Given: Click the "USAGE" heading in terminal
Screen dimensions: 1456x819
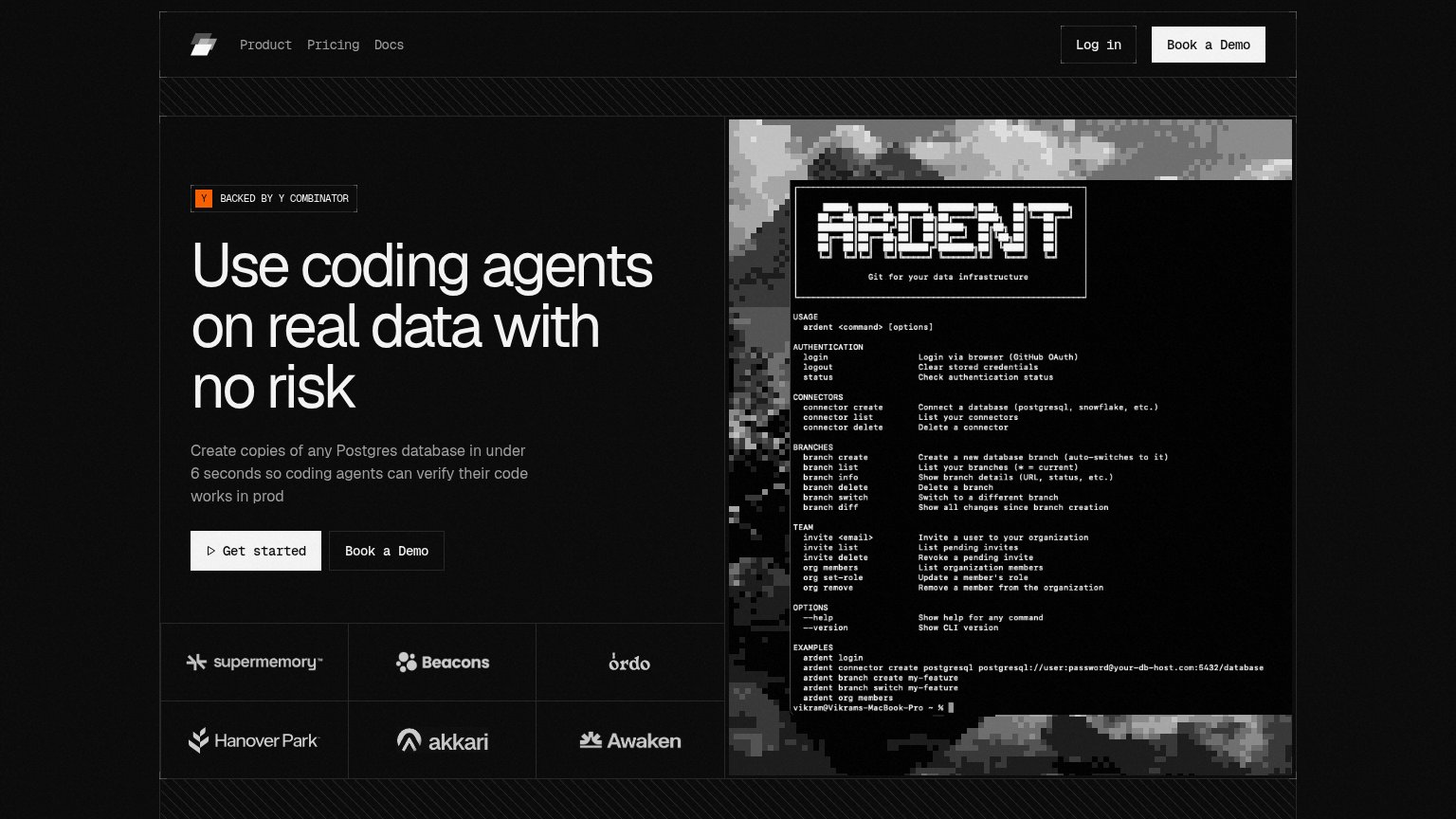Looking at the screenshot, I should click(x=806, y=318).
